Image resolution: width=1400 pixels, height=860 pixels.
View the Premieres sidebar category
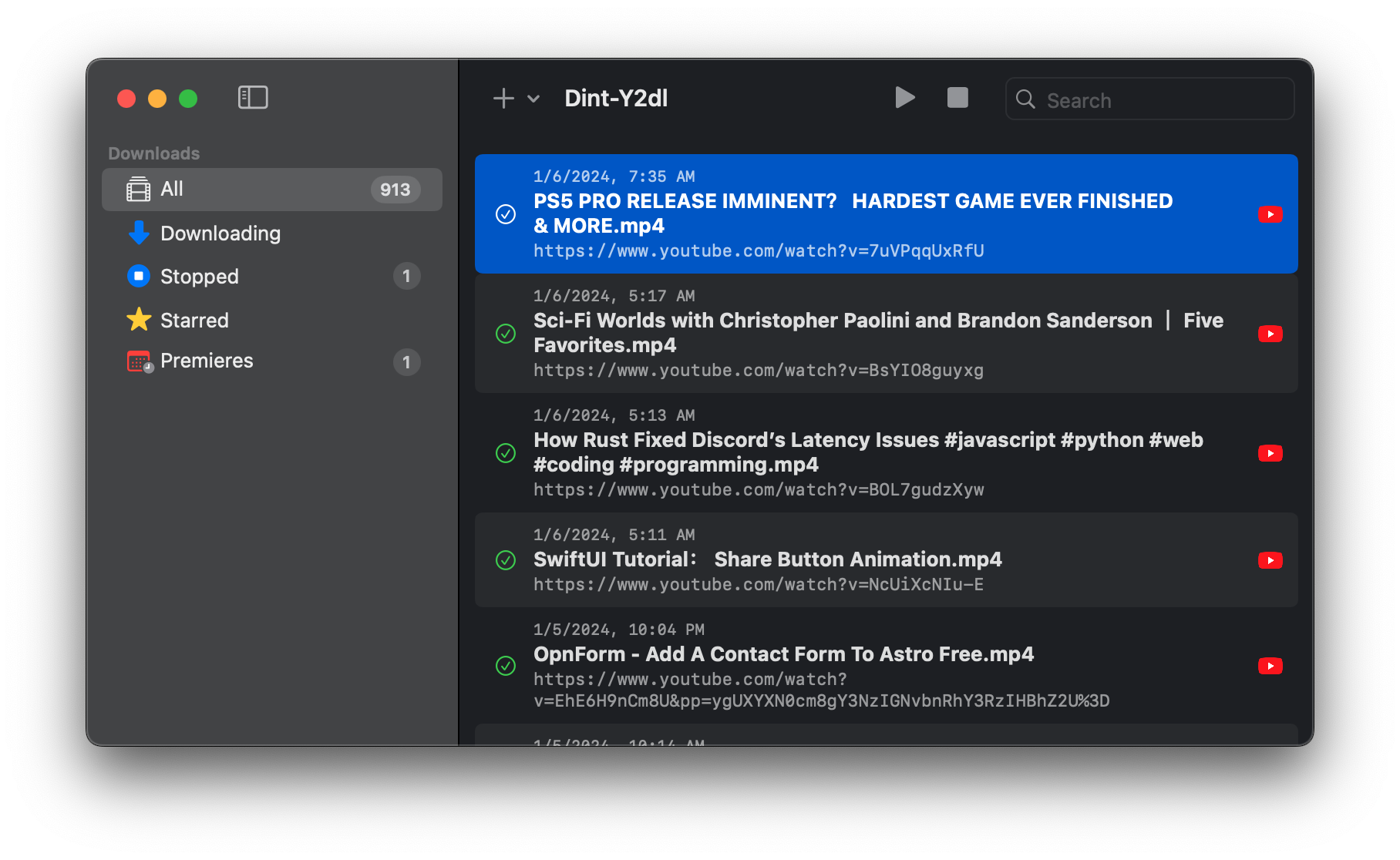pos(272,361)
